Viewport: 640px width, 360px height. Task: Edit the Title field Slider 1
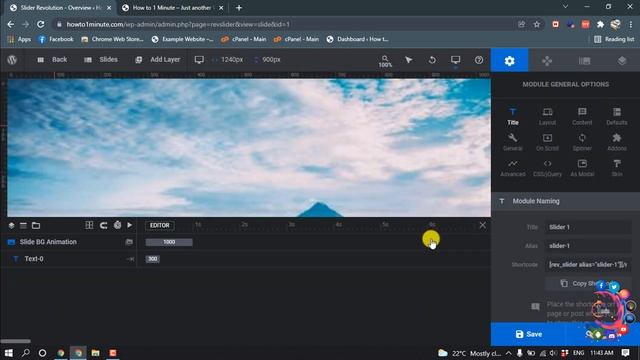(588, 227)
